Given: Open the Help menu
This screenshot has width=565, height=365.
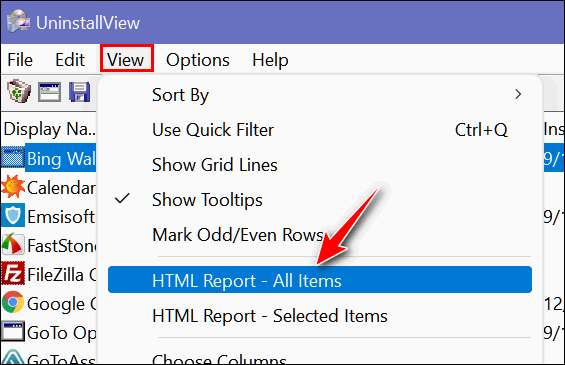Looking at the screenshot, I should (270, 60).
